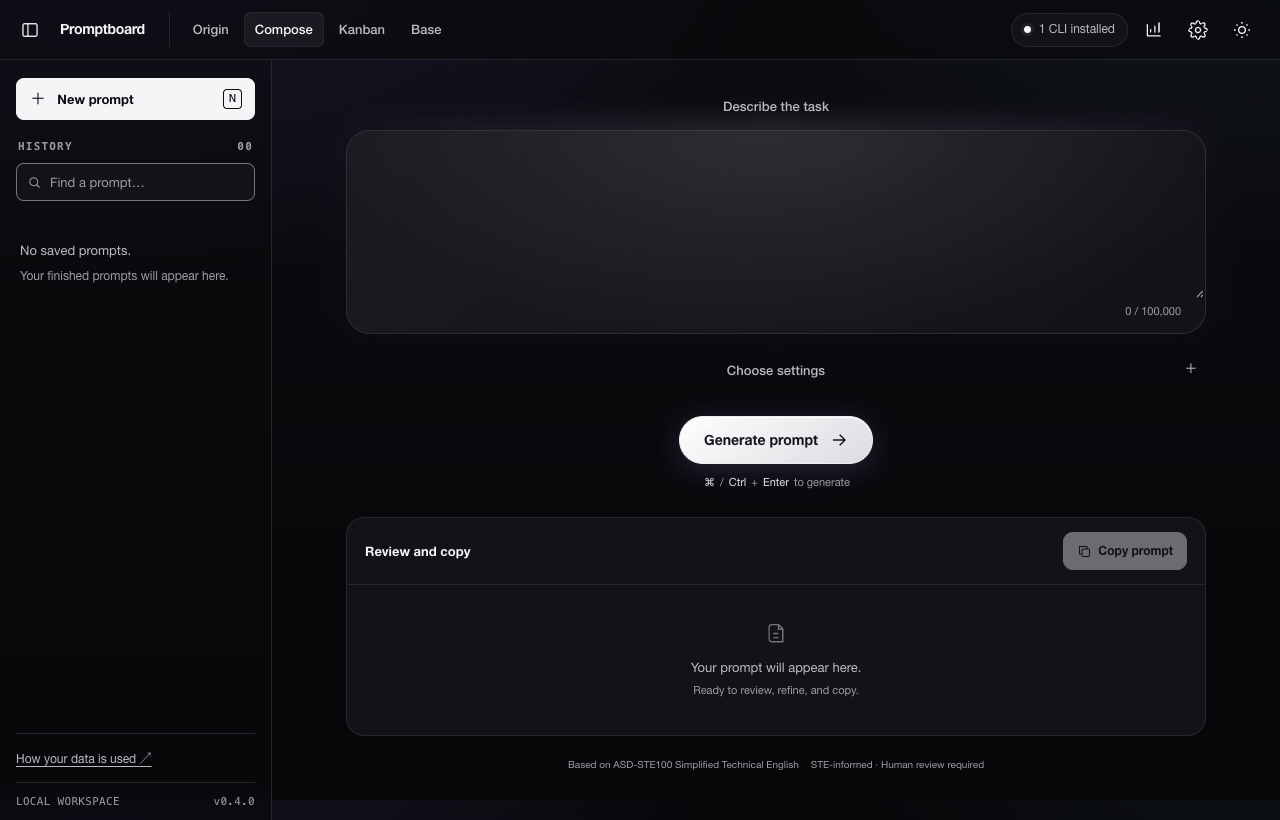Click the 1 CLI installed status pill
The height and width of the screenshot is (820, 1280).
(x=1069, y=29)
